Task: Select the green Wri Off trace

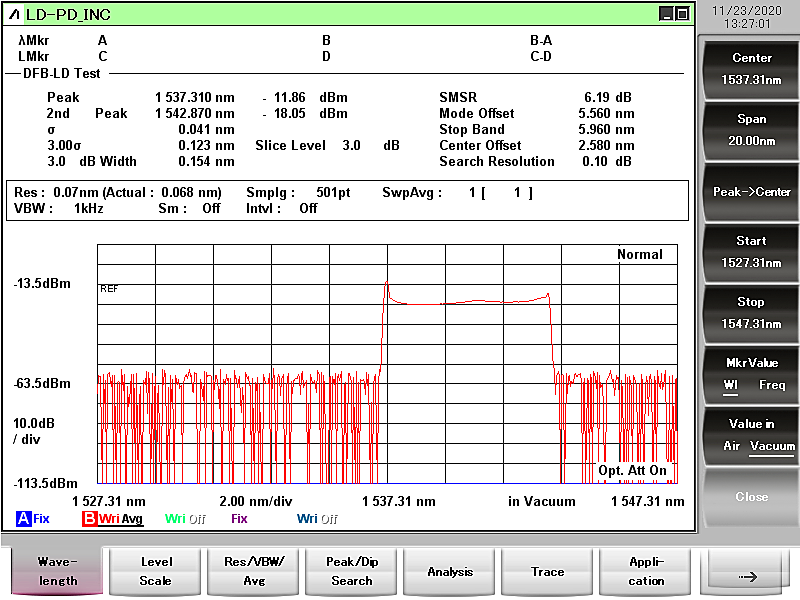Action: click(185, 519)
